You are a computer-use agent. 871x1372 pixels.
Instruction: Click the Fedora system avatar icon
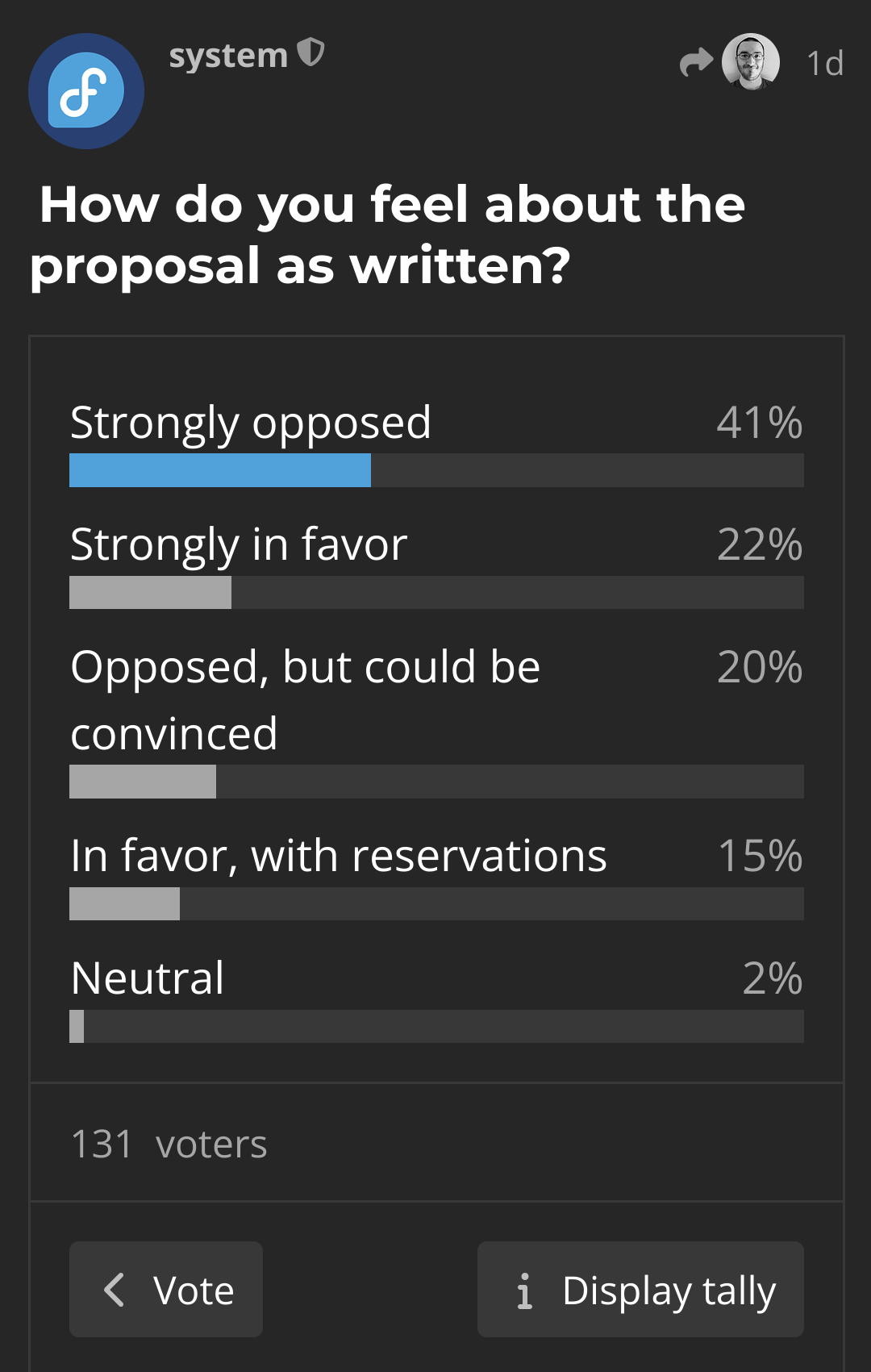tap(86, 91)
